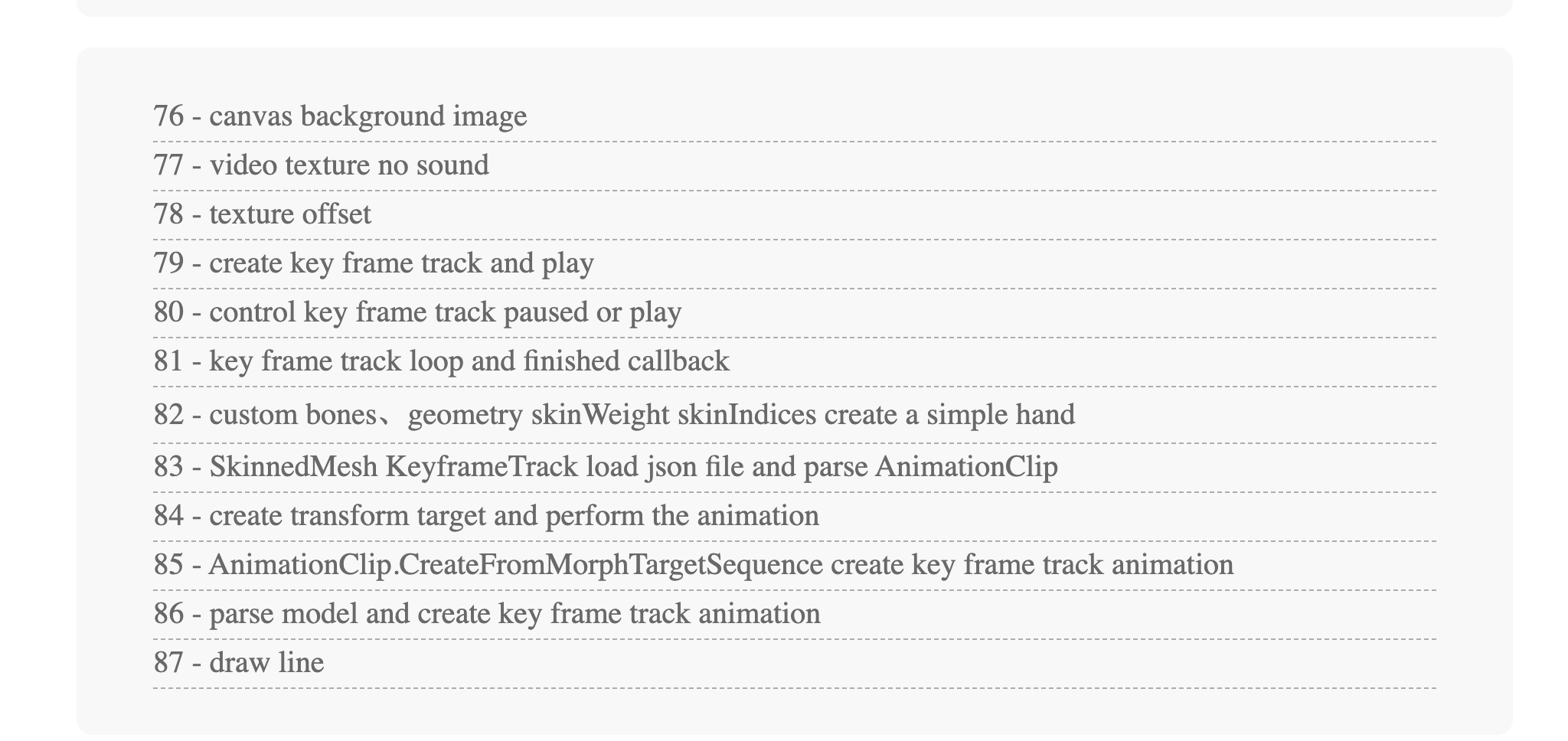
Task: Open the "canvas background image" example link
Action: pos(340,116)
